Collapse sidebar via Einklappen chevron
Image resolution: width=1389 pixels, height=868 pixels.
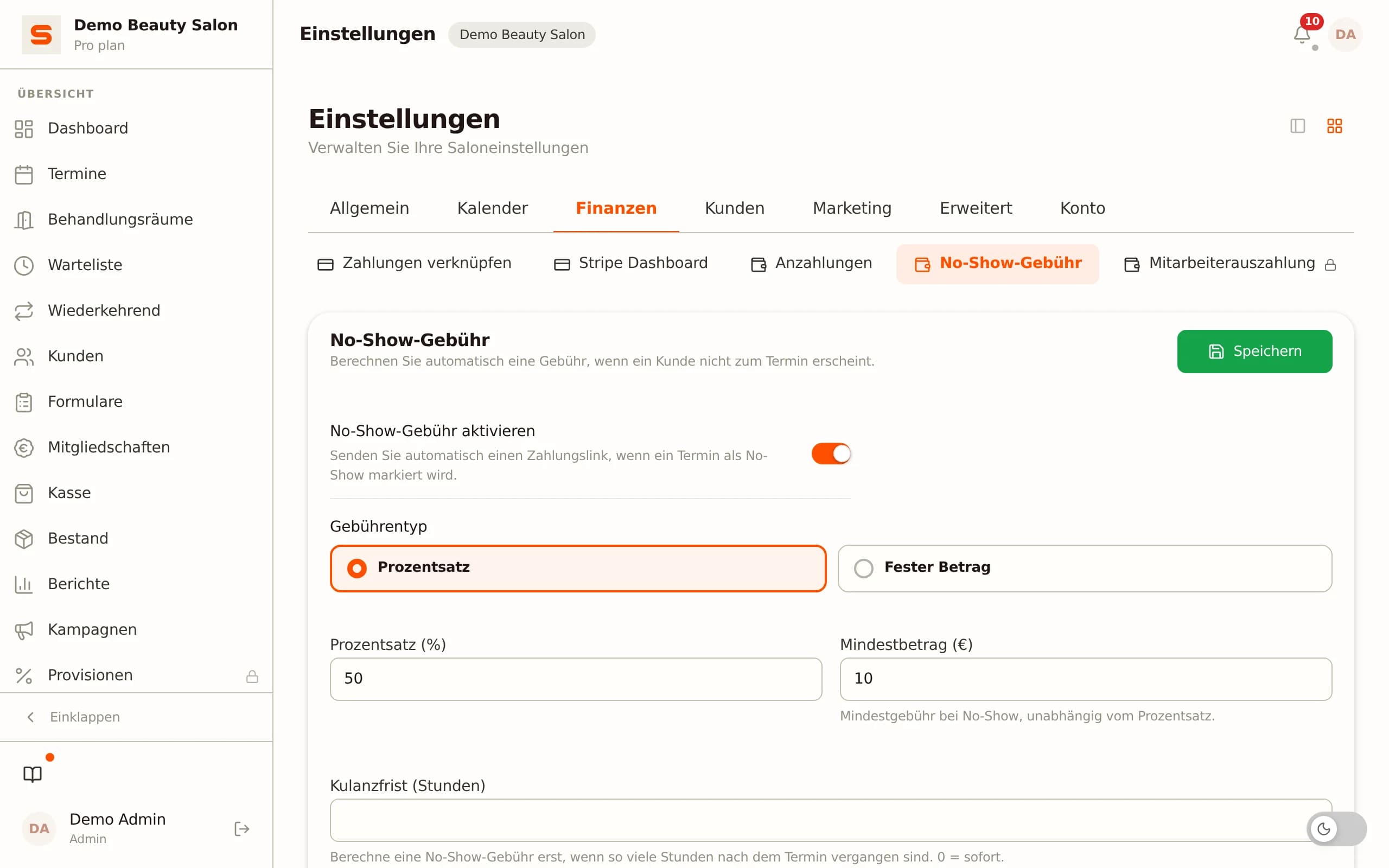click(30, 717)
